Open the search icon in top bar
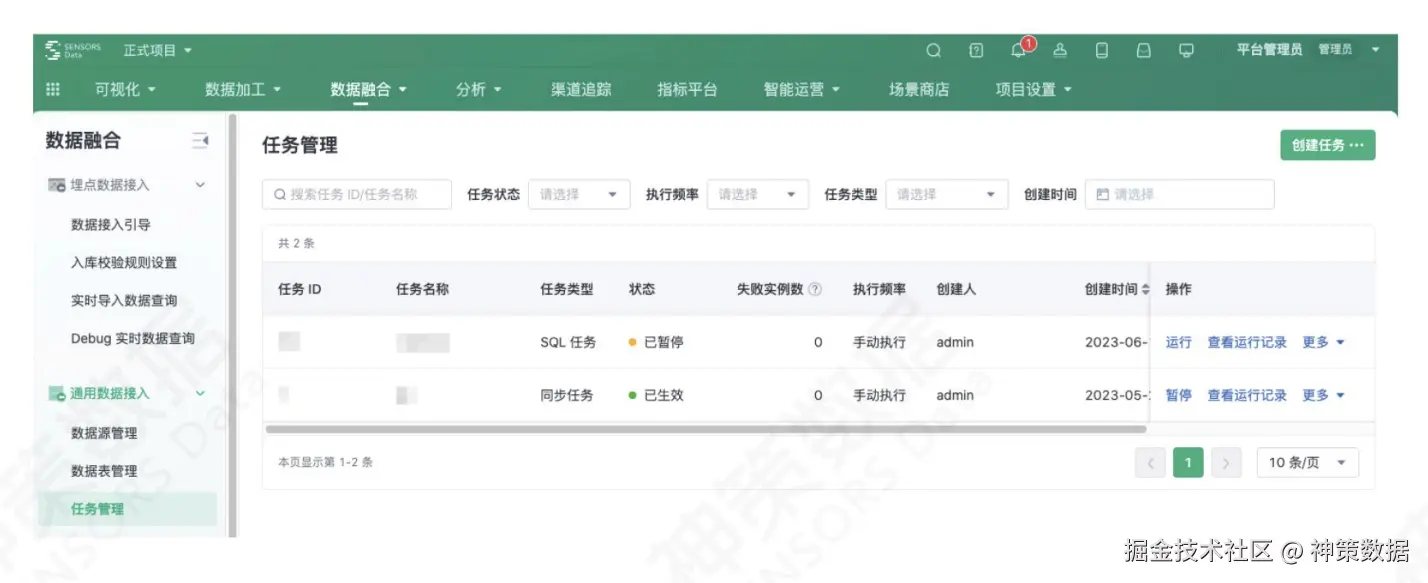The height and width of the screenshot is (583, 1428). pyautogui.click(x=933, y=50)
